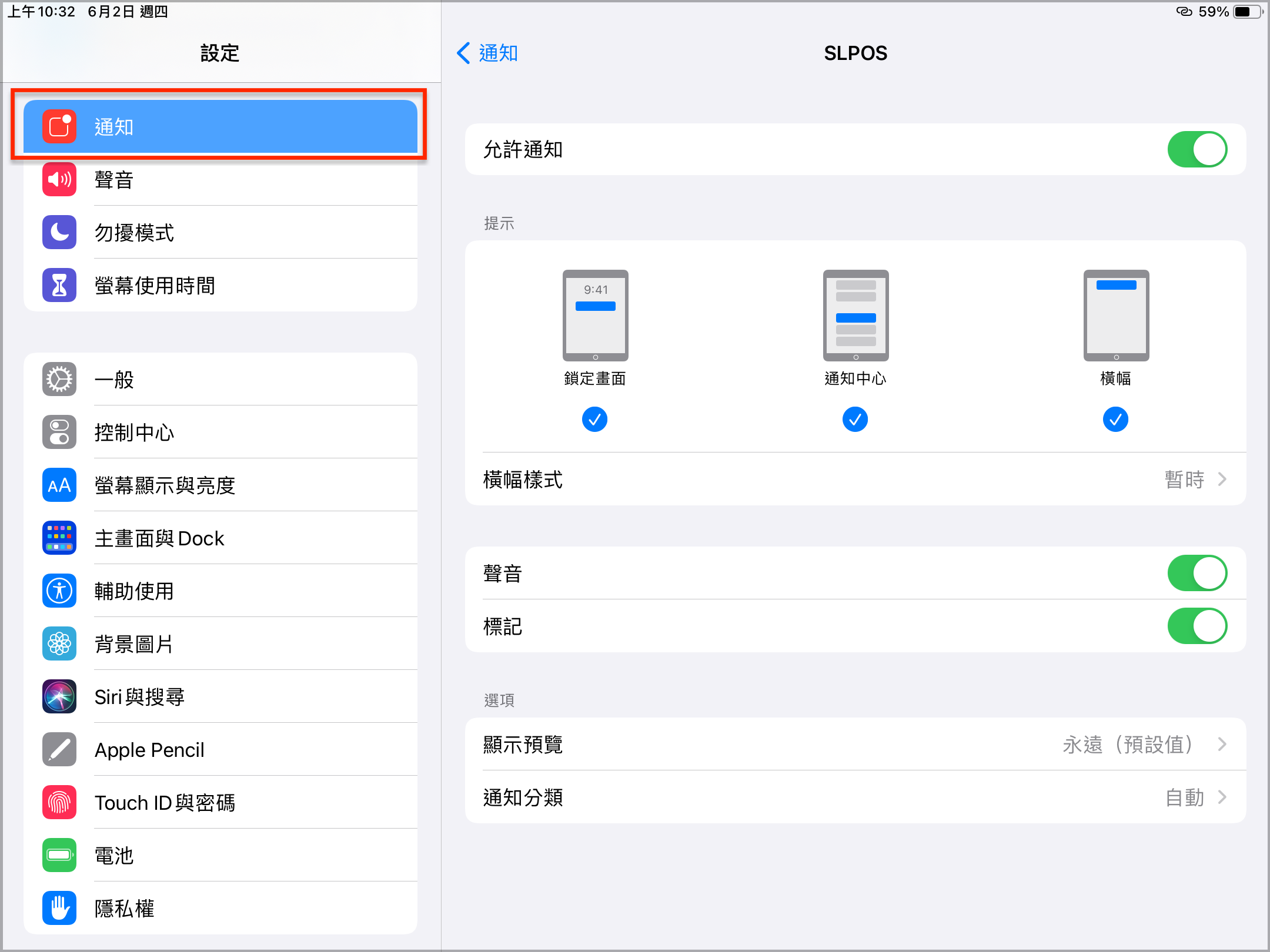Open Apple Pencil settings
The width and height of the screenshot is (1270, 952).
(x=220, y=749)
